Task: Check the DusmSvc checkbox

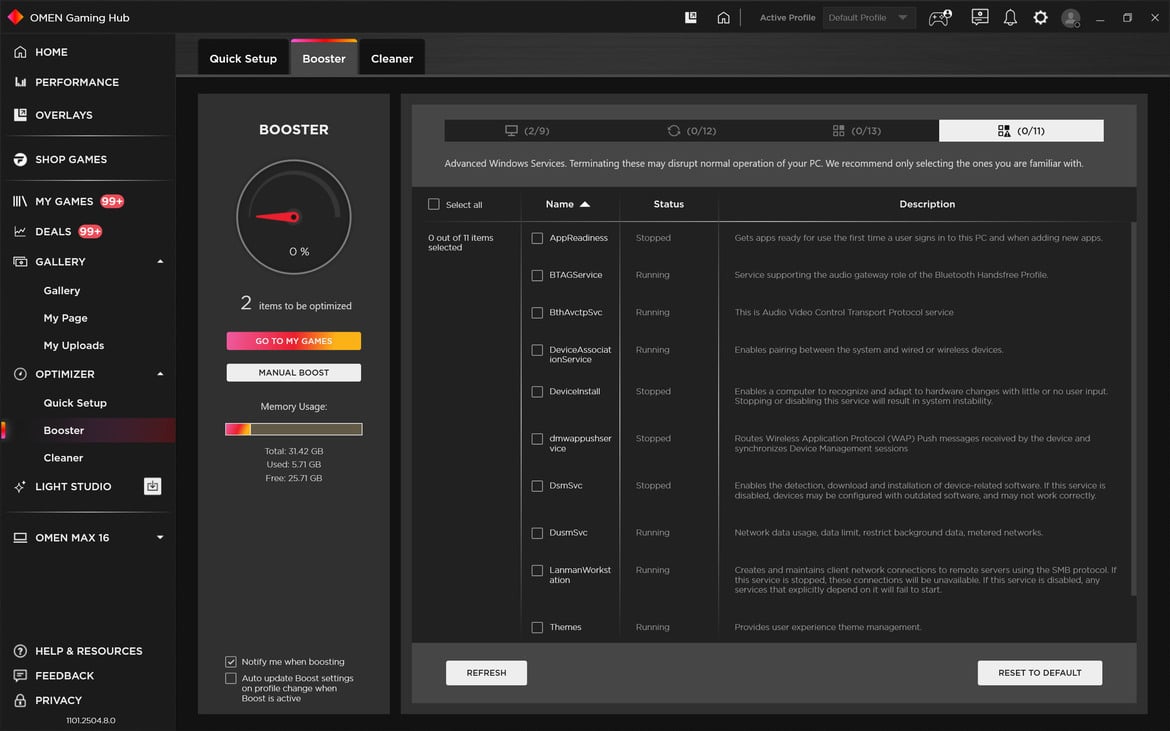Action: tap(537, 533)
